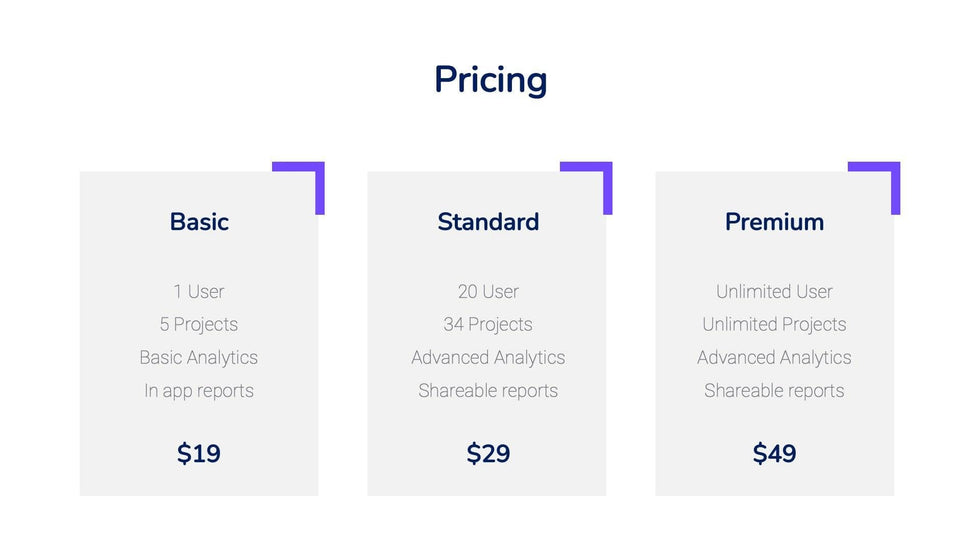
Task: Click the "In app reports" line
Action: (x=199, y=391)
